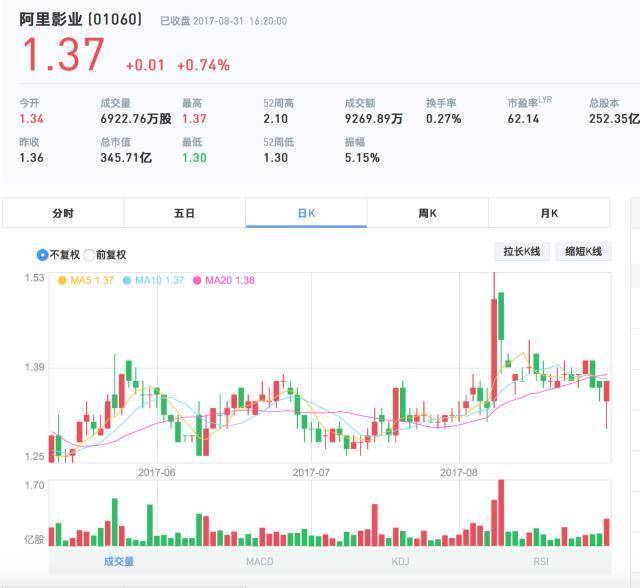Click the 成交额 value 9269.89万
This screenshot has height=588, width=640.
click(x=374, y=119)
